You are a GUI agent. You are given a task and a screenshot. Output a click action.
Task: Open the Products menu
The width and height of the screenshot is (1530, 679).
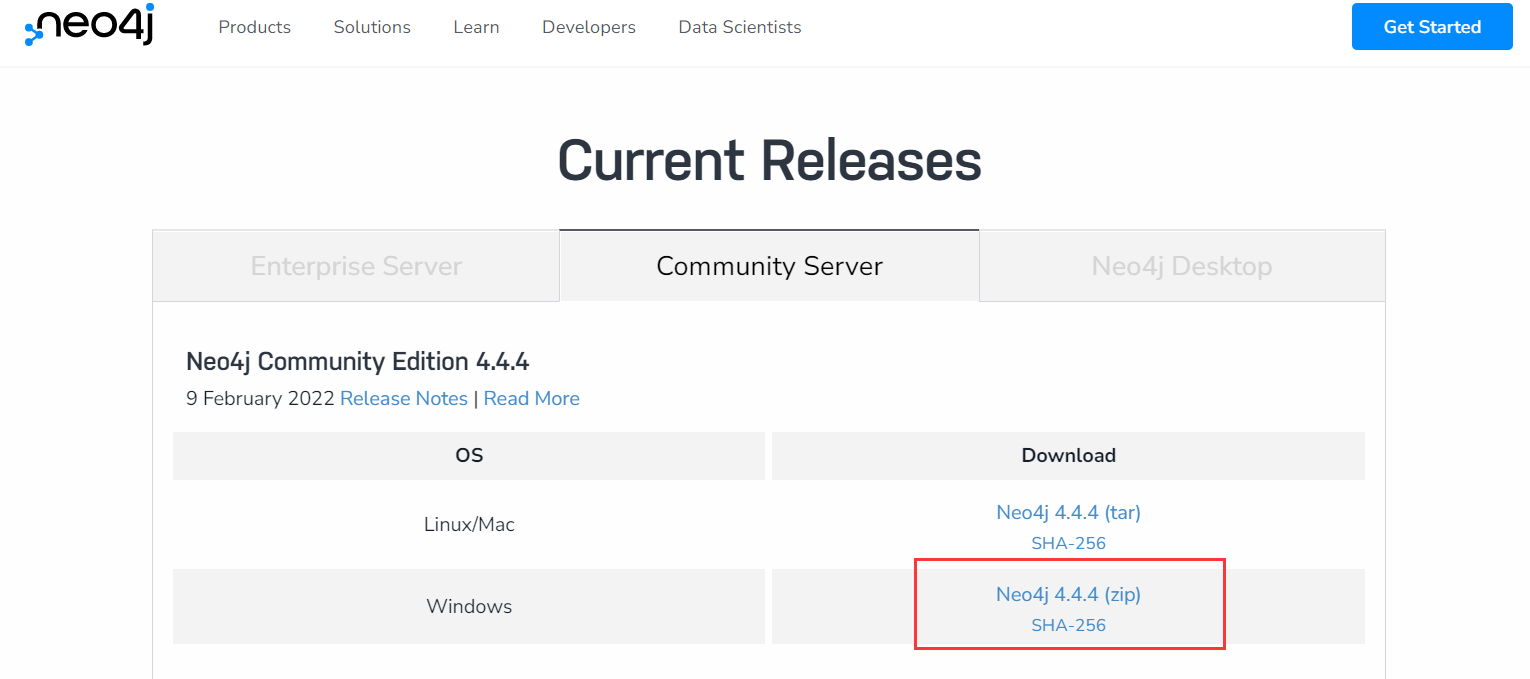coord(254,27)
